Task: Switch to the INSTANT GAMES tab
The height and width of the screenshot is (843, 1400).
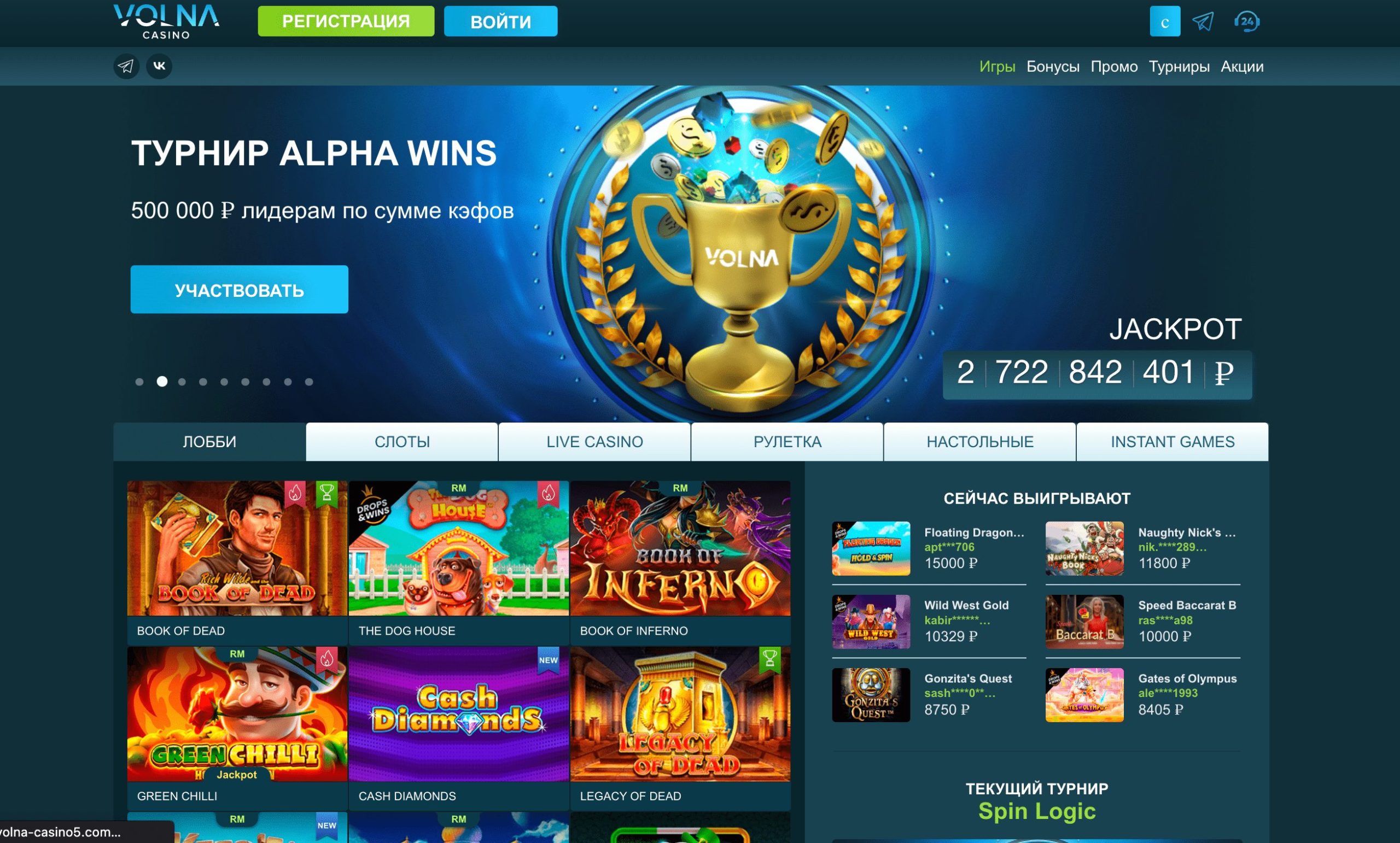Action: (x=1172, y=442)
